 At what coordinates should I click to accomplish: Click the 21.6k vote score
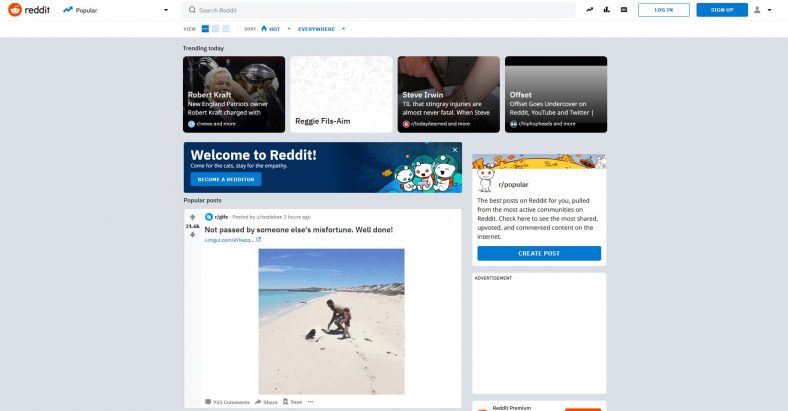(x=192, y=226)
